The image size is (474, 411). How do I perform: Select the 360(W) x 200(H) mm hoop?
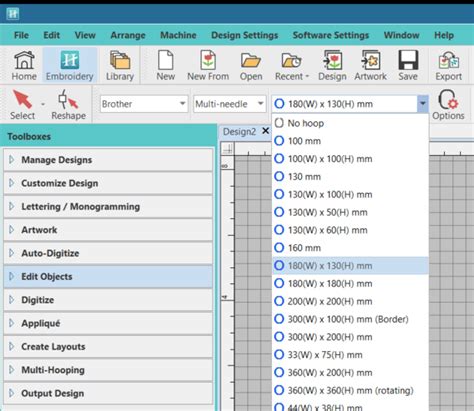click(x=350, y=373)
